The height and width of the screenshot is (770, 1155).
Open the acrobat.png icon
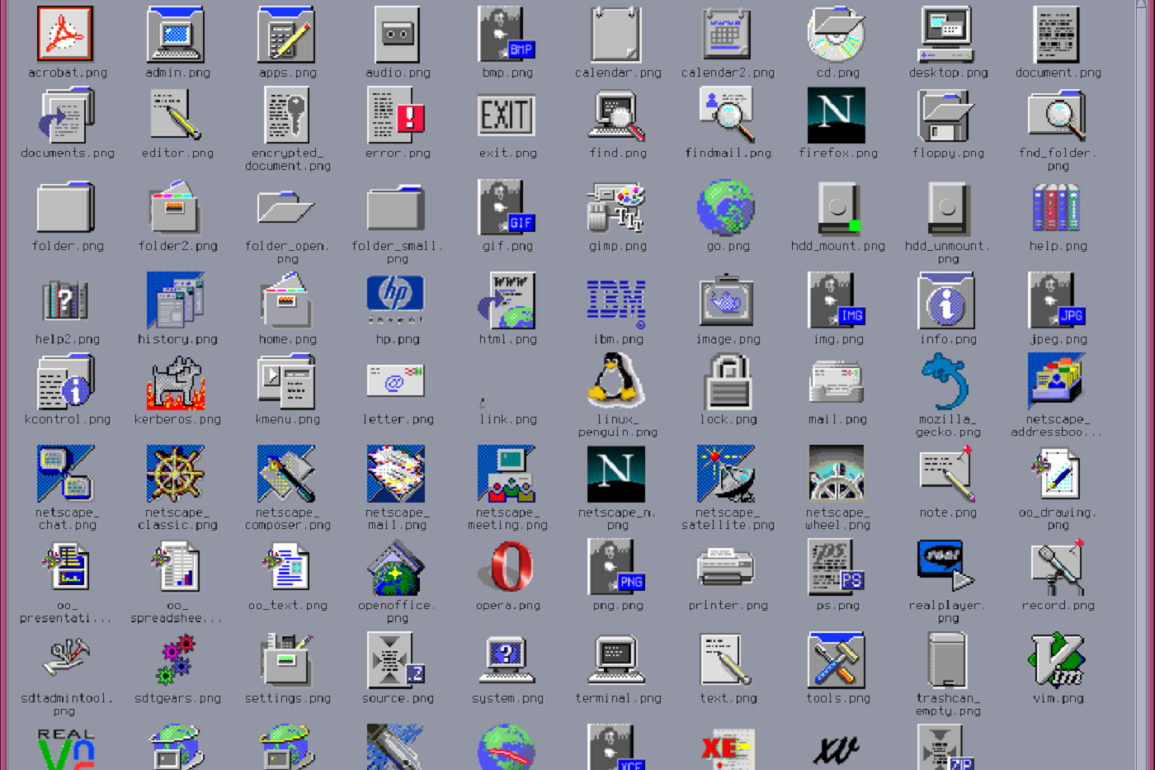click(66, 34)
